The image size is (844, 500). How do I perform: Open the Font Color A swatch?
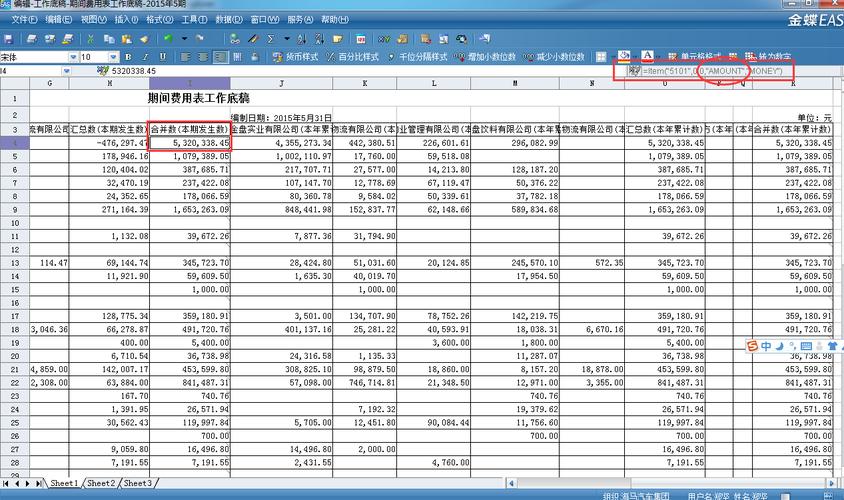point(648,56)
